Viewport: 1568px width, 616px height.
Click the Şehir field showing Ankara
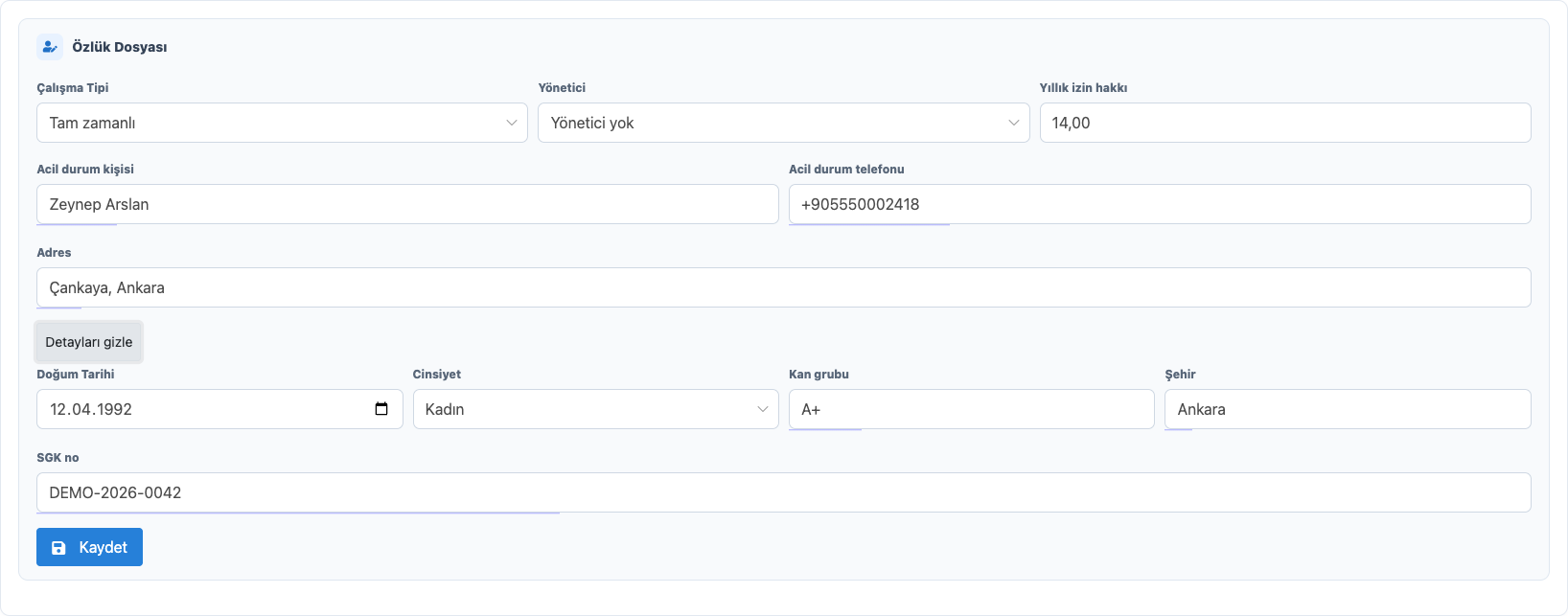[x=1348, y=409]
